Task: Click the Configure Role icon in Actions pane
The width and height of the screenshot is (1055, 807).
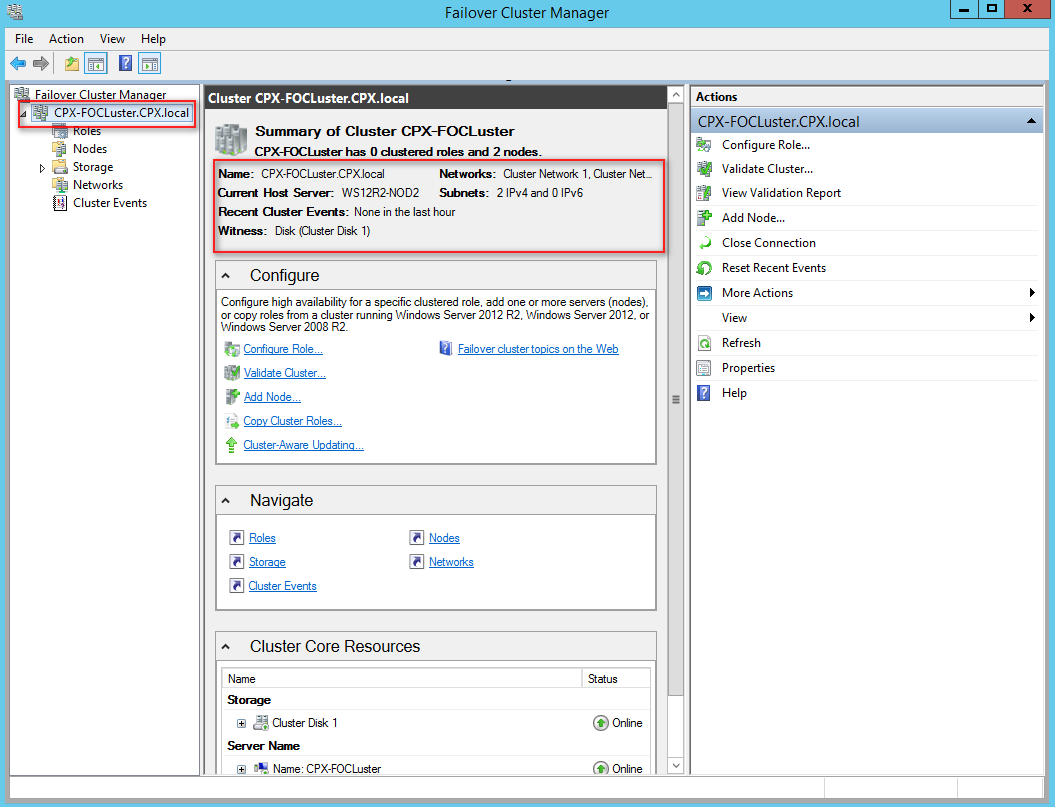Action: click(x=704, y=145)
